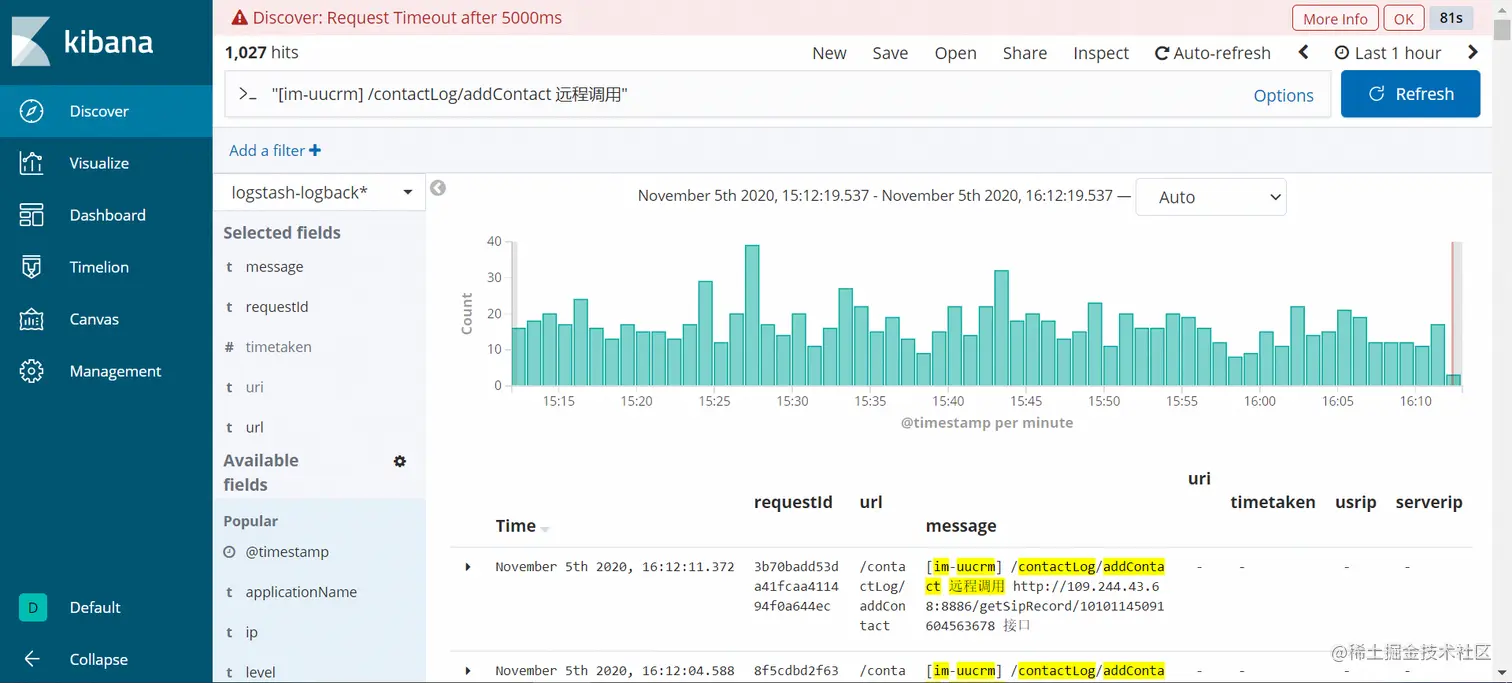Viewport: 1512px width, 683px height.
Task: Open the Dashboard icon in sidebar
Action: pos(31,215)
